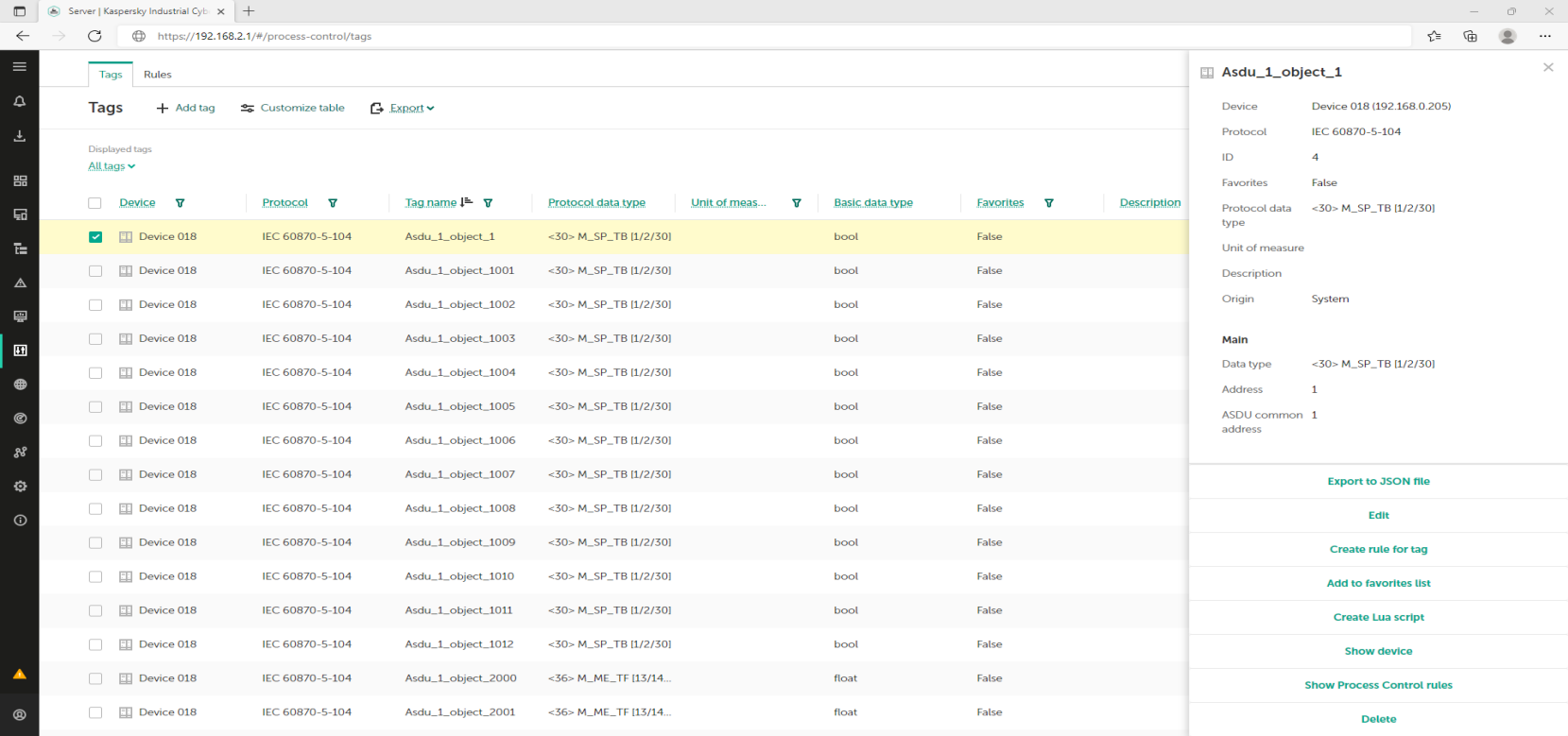1568x736 pixels.
Task: Tick the checkbox for Asdu_1_object_1001 row
Action: [95, 271]
